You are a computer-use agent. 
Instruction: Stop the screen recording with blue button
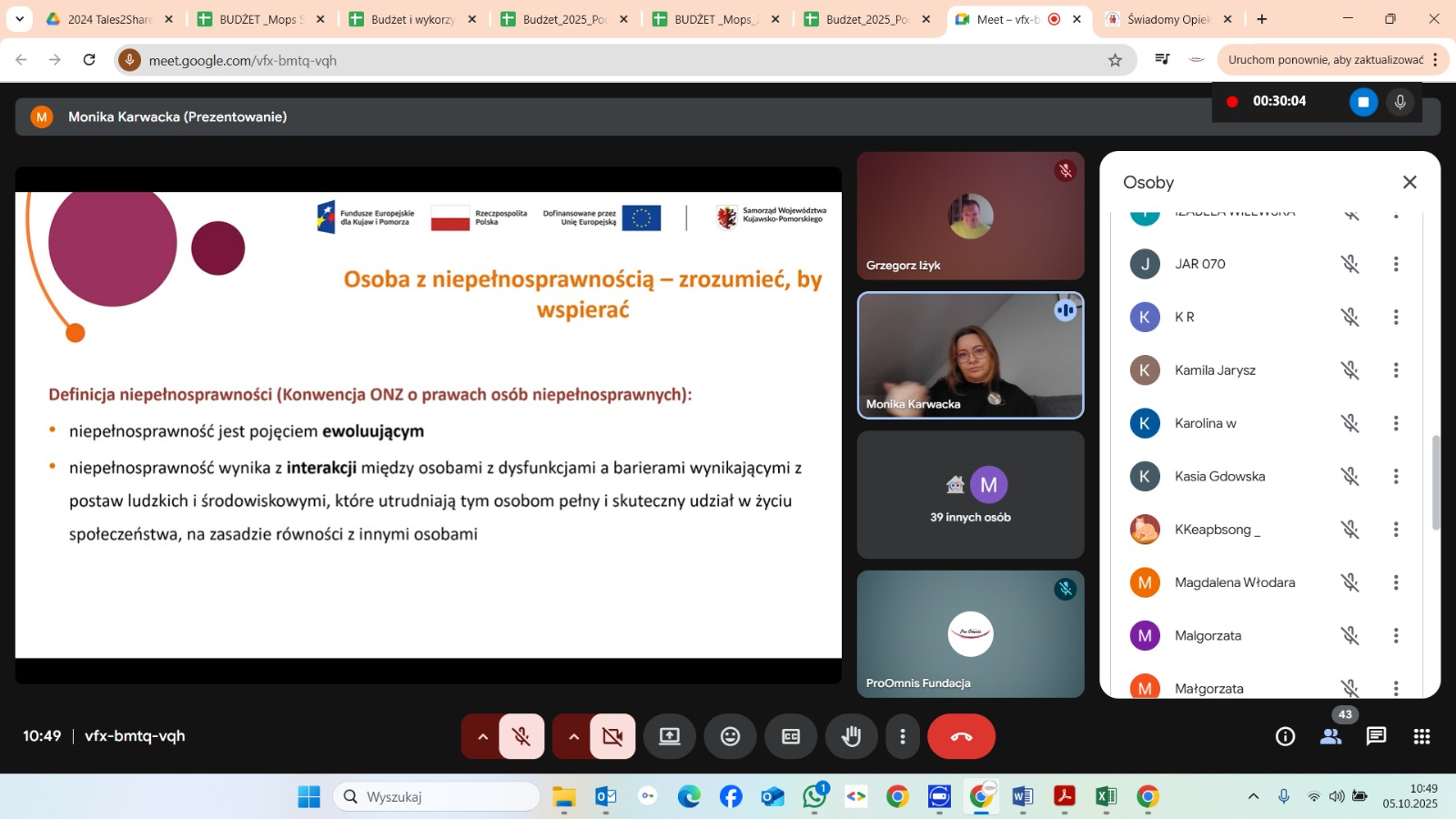click(1362, 102)
